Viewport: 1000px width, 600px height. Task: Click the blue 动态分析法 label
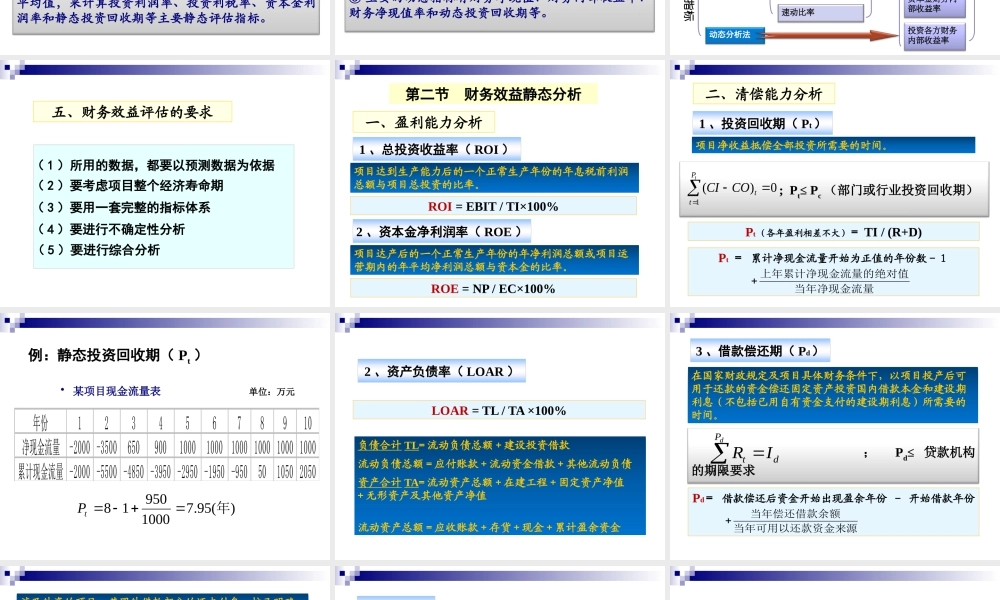735,34
